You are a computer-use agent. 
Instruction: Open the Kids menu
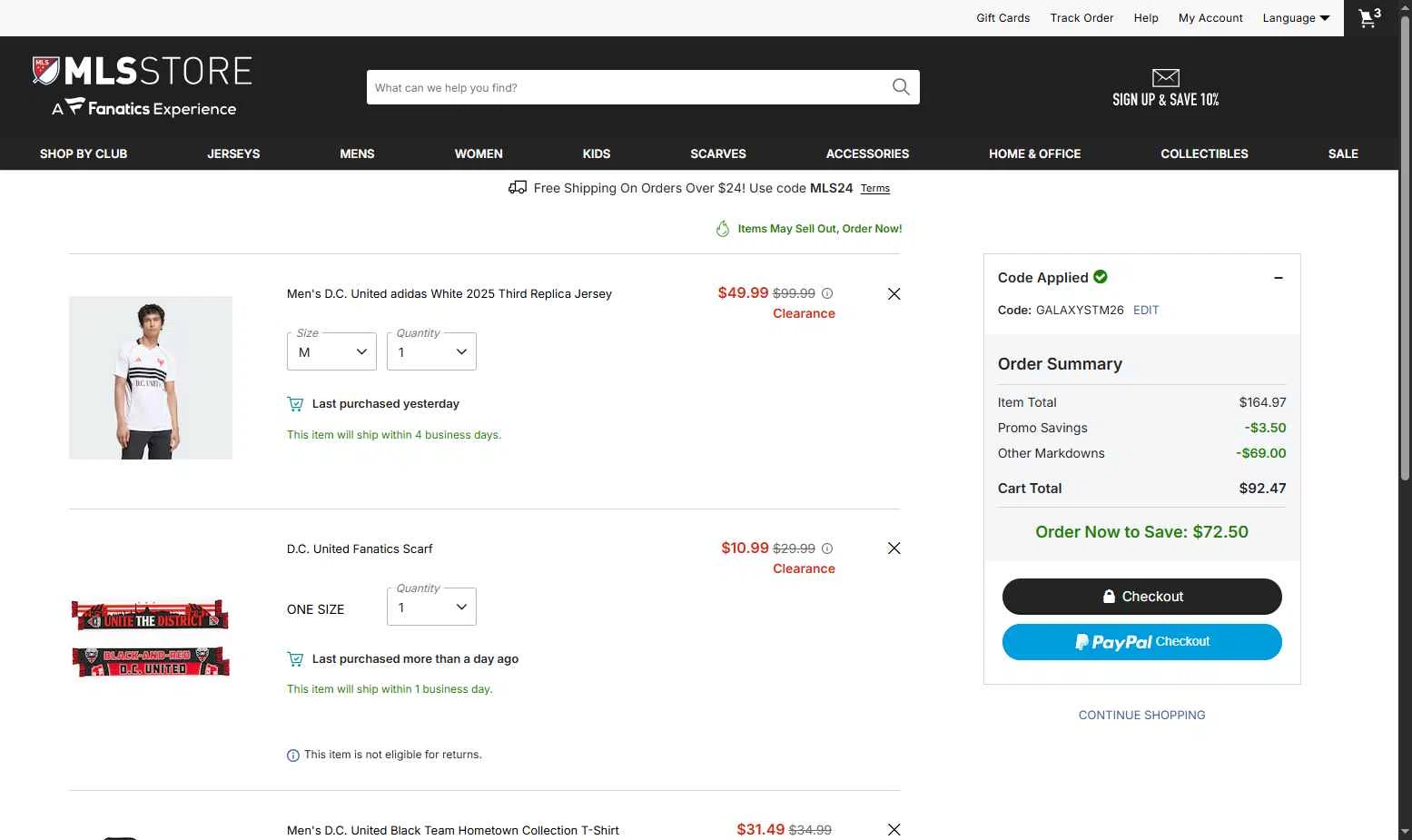[x=597, y=153]
